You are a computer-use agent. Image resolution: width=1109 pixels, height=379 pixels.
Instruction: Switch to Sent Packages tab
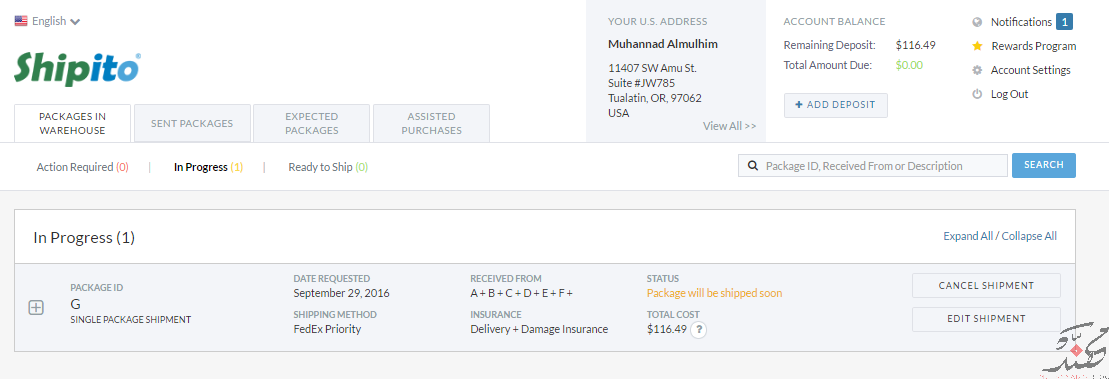point(192,123)
